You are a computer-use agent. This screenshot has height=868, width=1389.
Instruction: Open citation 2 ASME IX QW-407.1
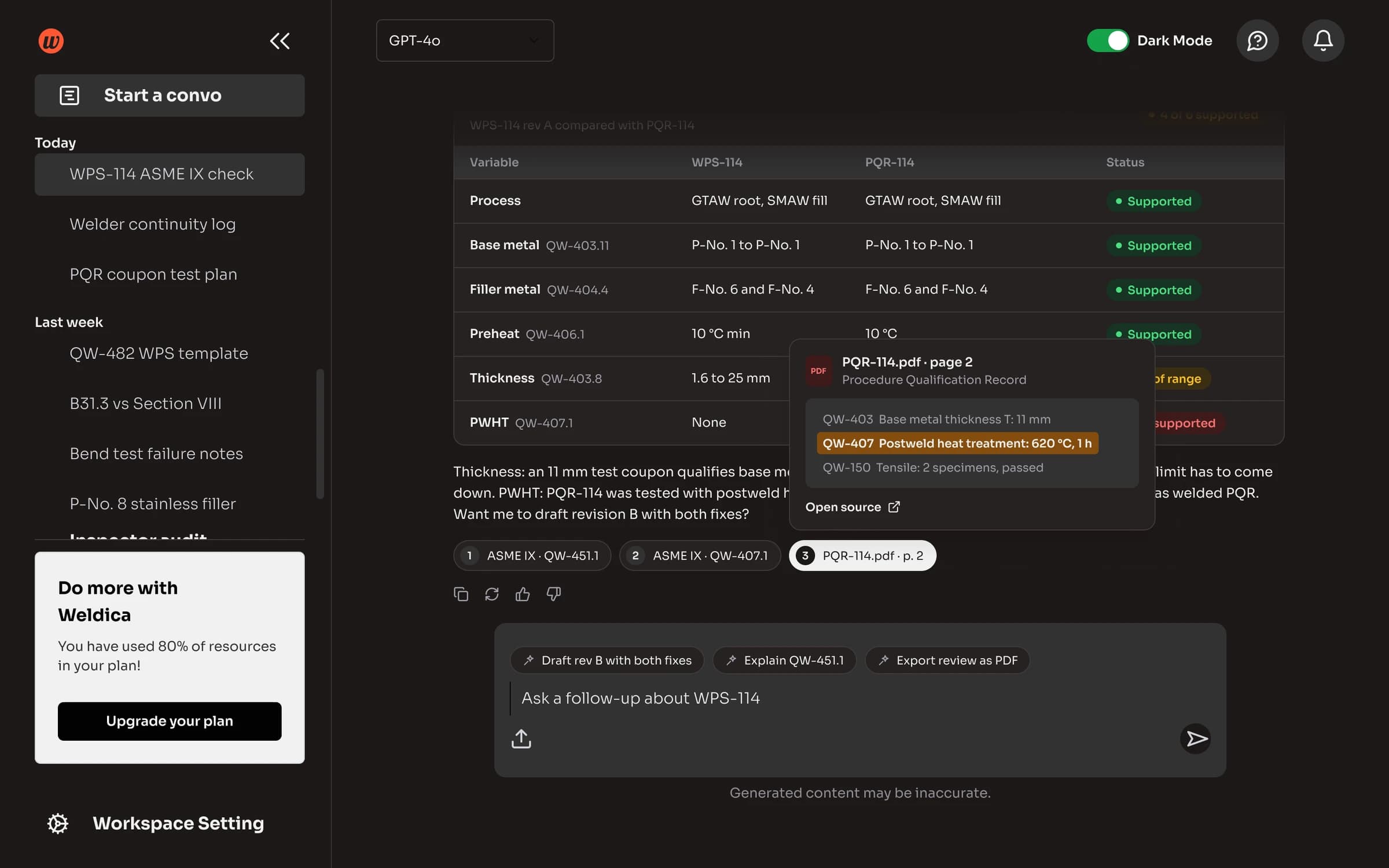tap(699, 556)
